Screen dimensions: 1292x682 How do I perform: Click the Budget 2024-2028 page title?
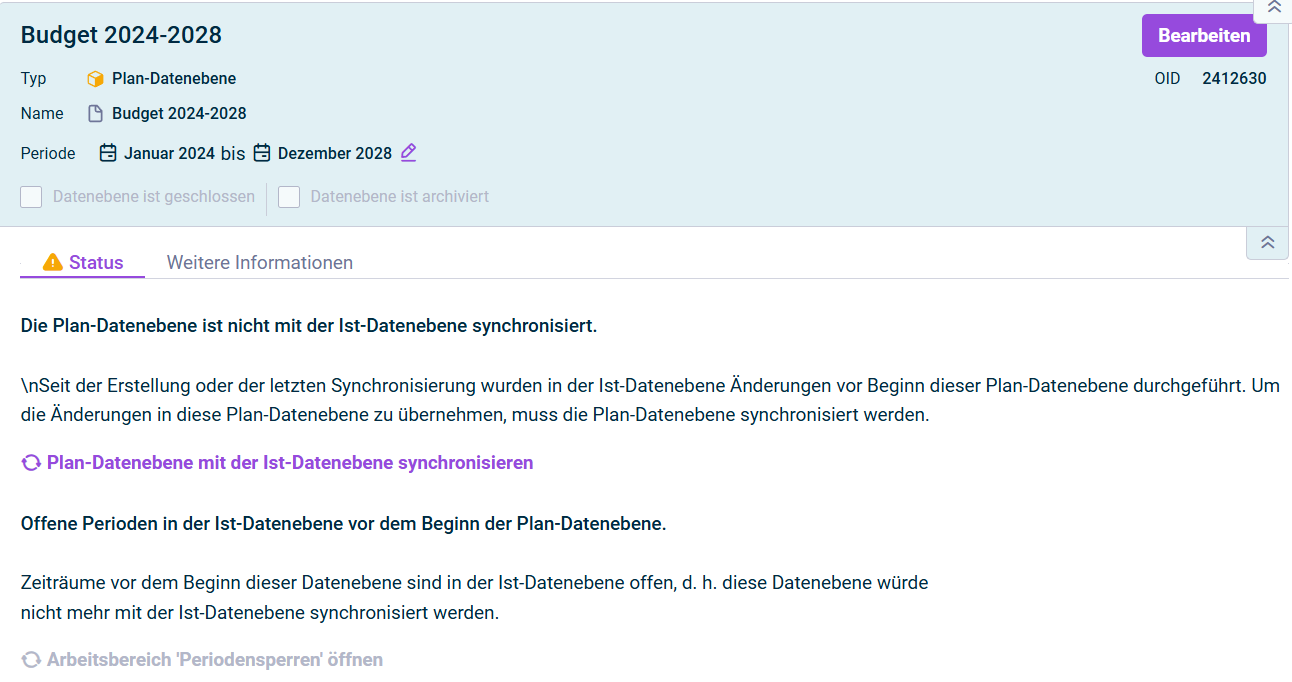coord(121,36)
